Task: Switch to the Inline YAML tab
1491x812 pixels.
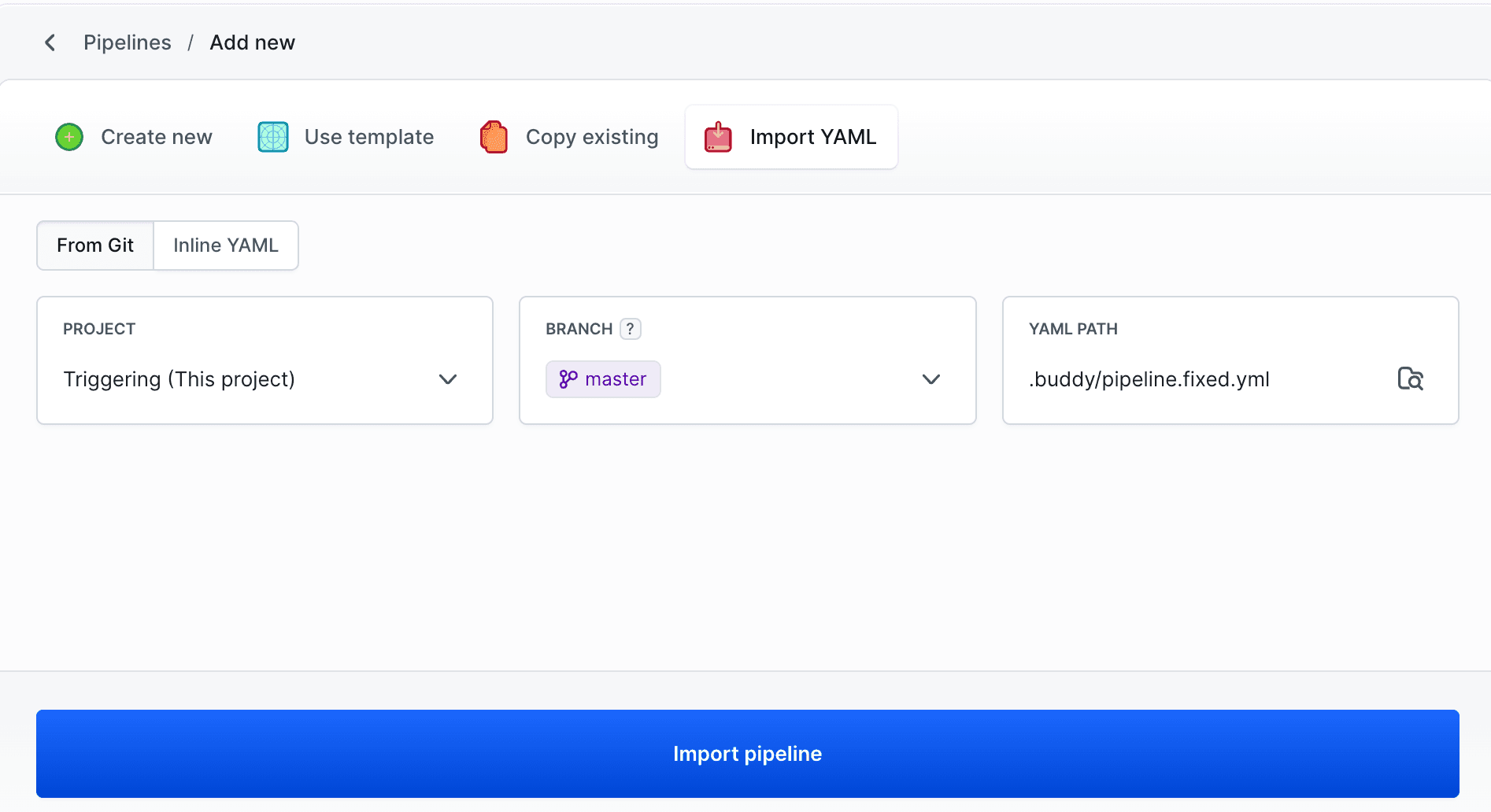Action: click(x=226, y=245)
